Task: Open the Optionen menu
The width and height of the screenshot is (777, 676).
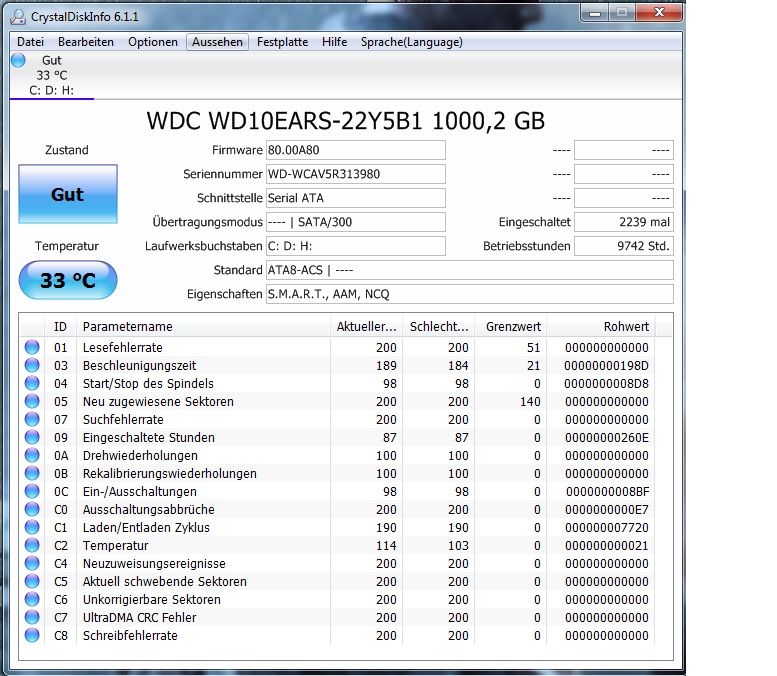Action: pyautogui.click(x=153, y=42)
